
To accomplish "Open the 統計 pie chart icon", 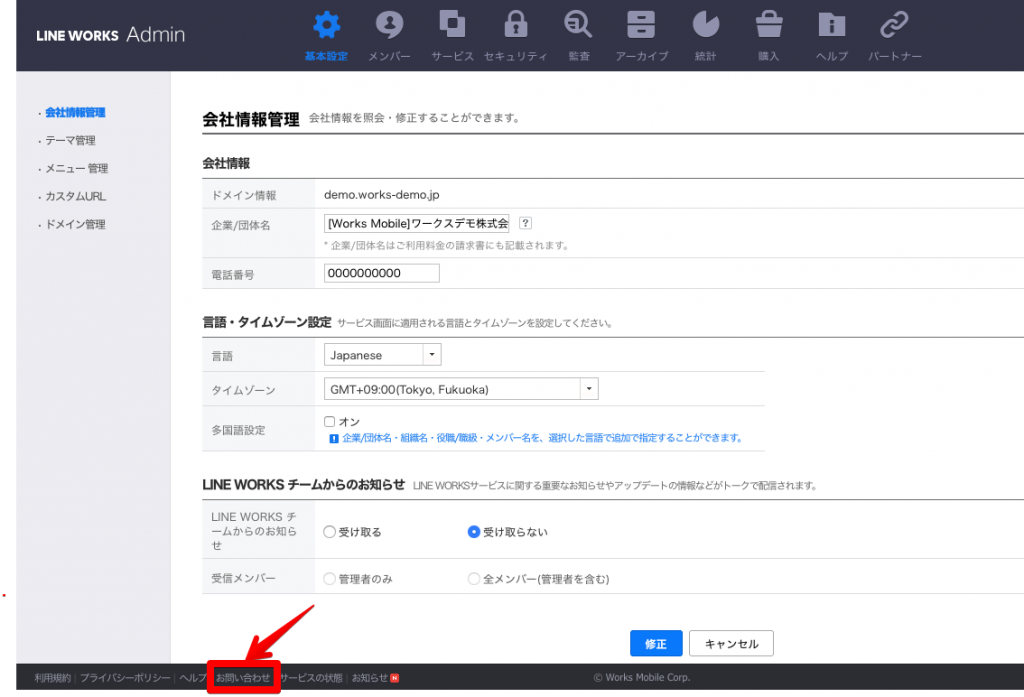I will [x=705, y=25].
